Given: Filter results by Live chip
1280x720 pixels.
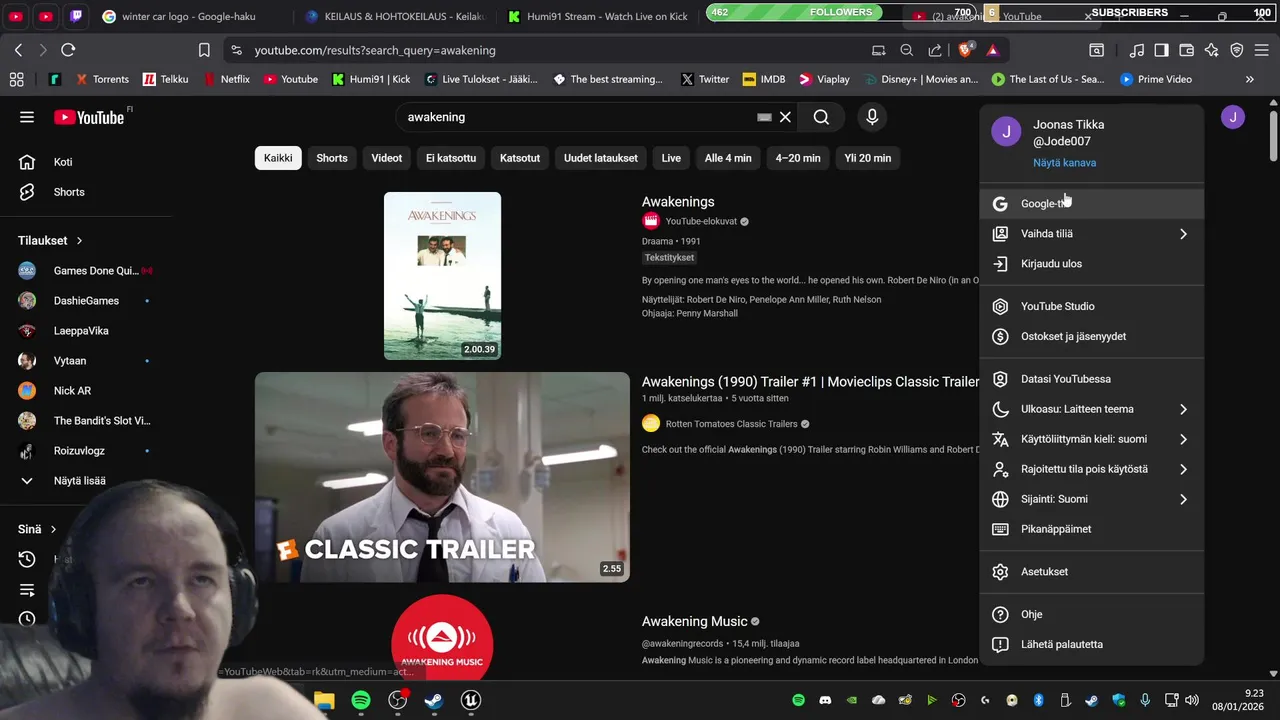Looking at the screenshot, I should pos(671,158).
